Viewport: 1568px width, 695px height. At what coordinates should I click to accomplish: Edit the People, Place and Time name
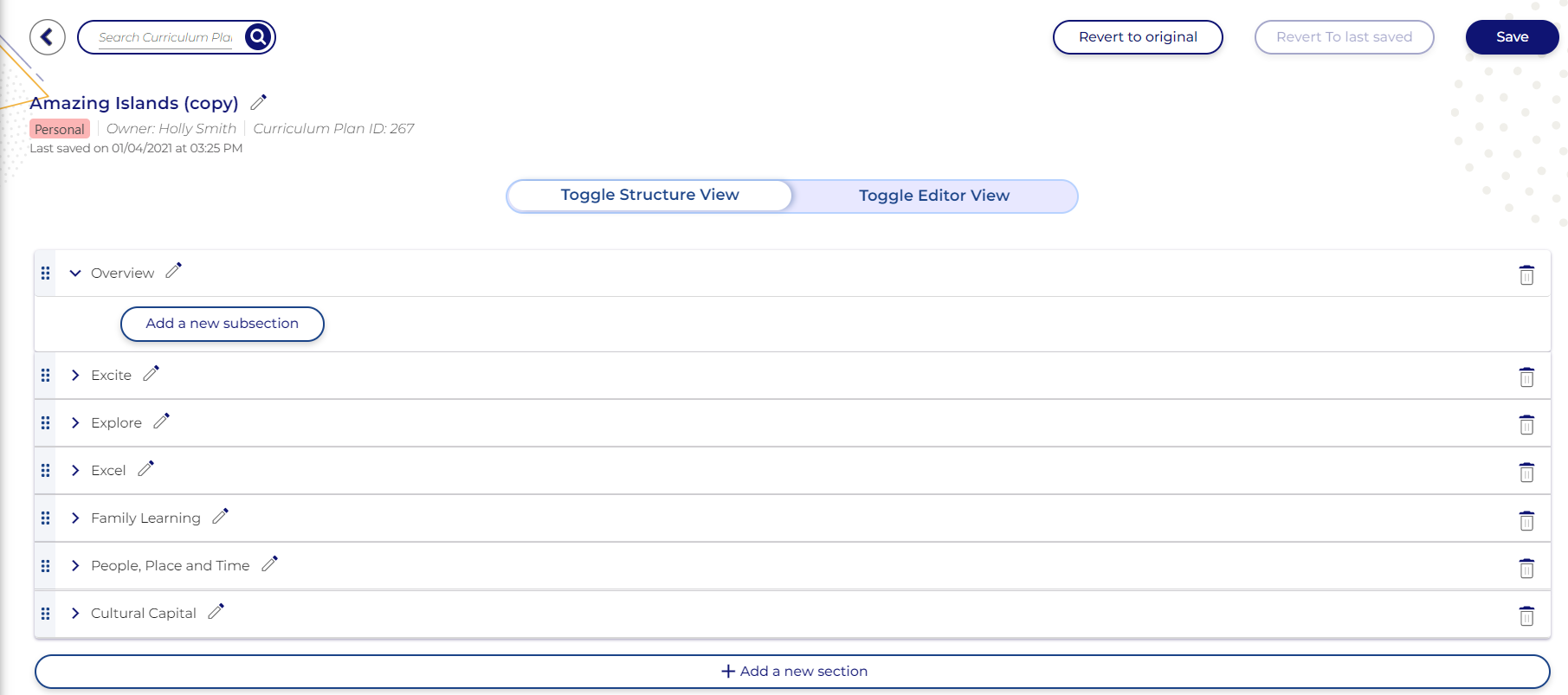coord(269,563)
